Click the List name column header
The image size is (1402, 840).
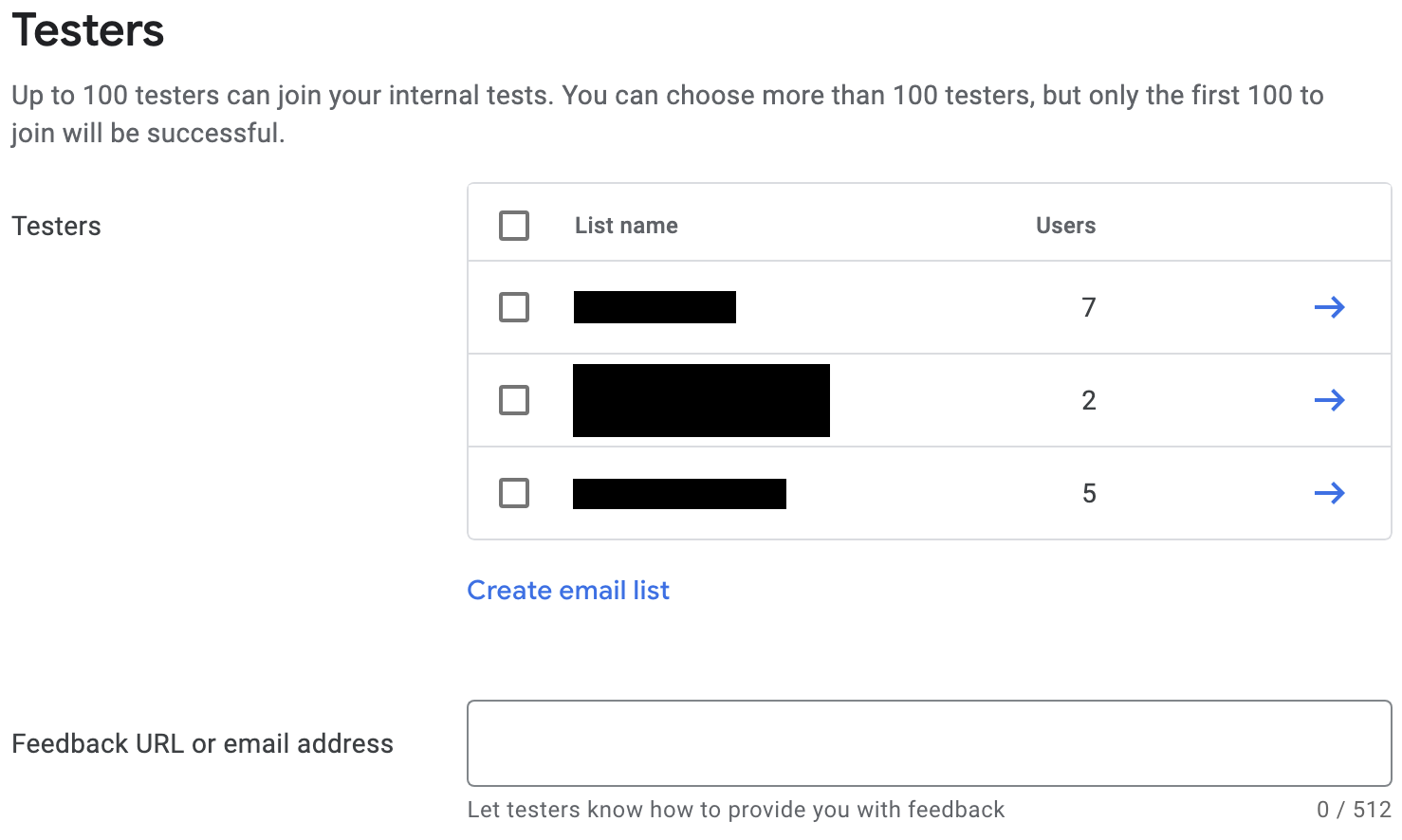[x=626, y=226]
